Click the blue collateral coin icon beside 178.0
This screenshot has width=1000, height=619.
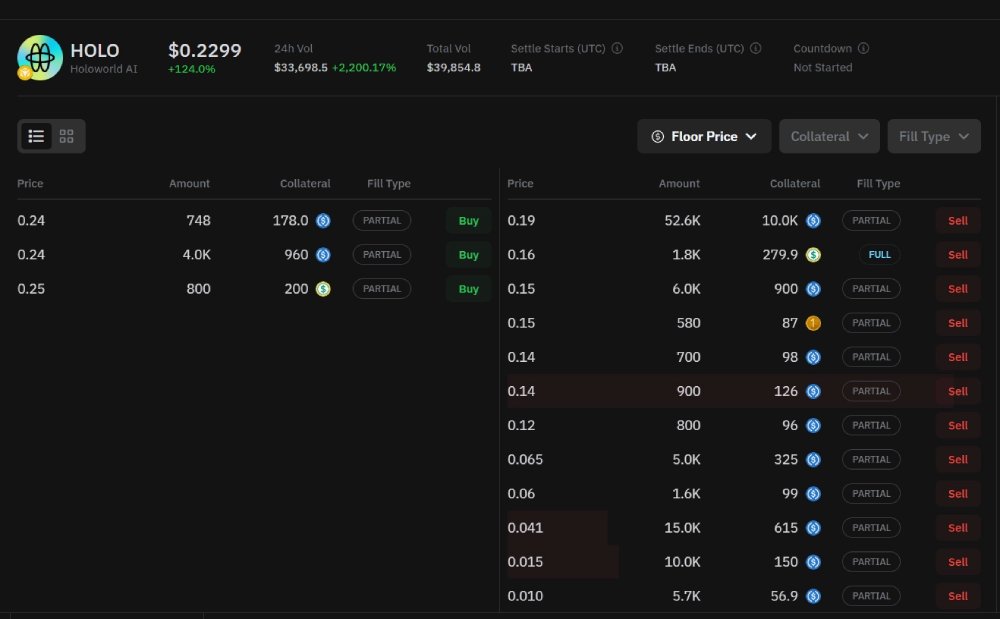pyautogui.click(x=323, y=221)
